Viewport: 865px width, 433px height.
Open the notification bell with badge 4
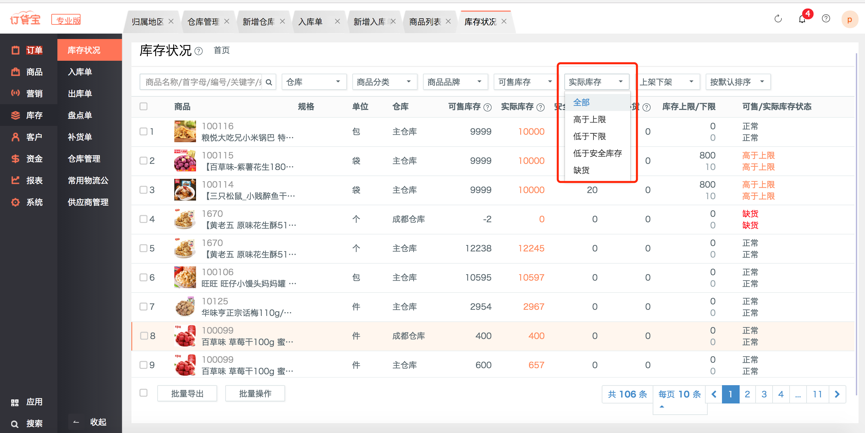pos(802,19)
